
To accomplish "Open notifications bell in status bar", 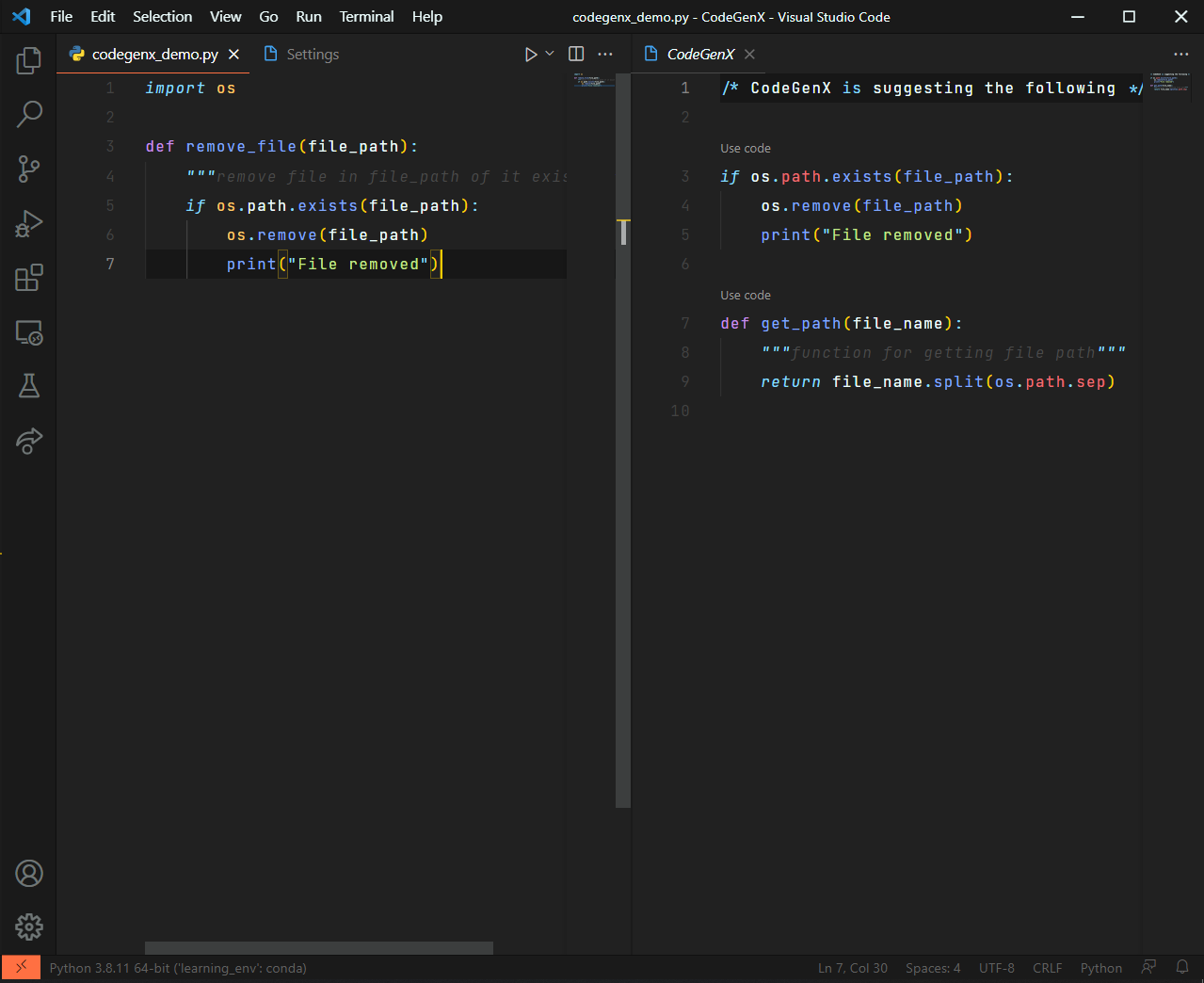I will tap(1182, 968).
